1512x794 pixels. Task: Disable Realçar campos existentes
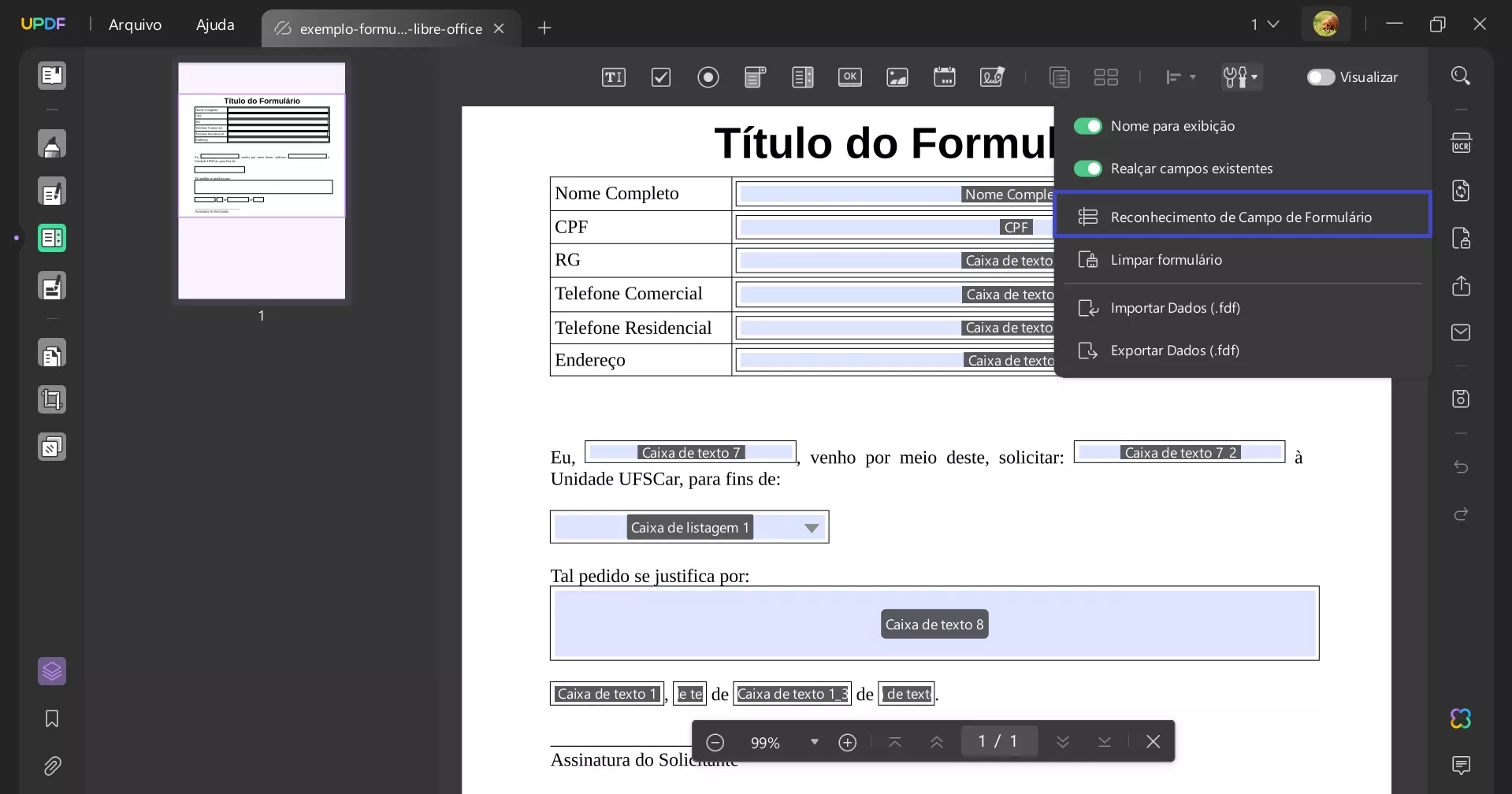tap(1089, 168)
